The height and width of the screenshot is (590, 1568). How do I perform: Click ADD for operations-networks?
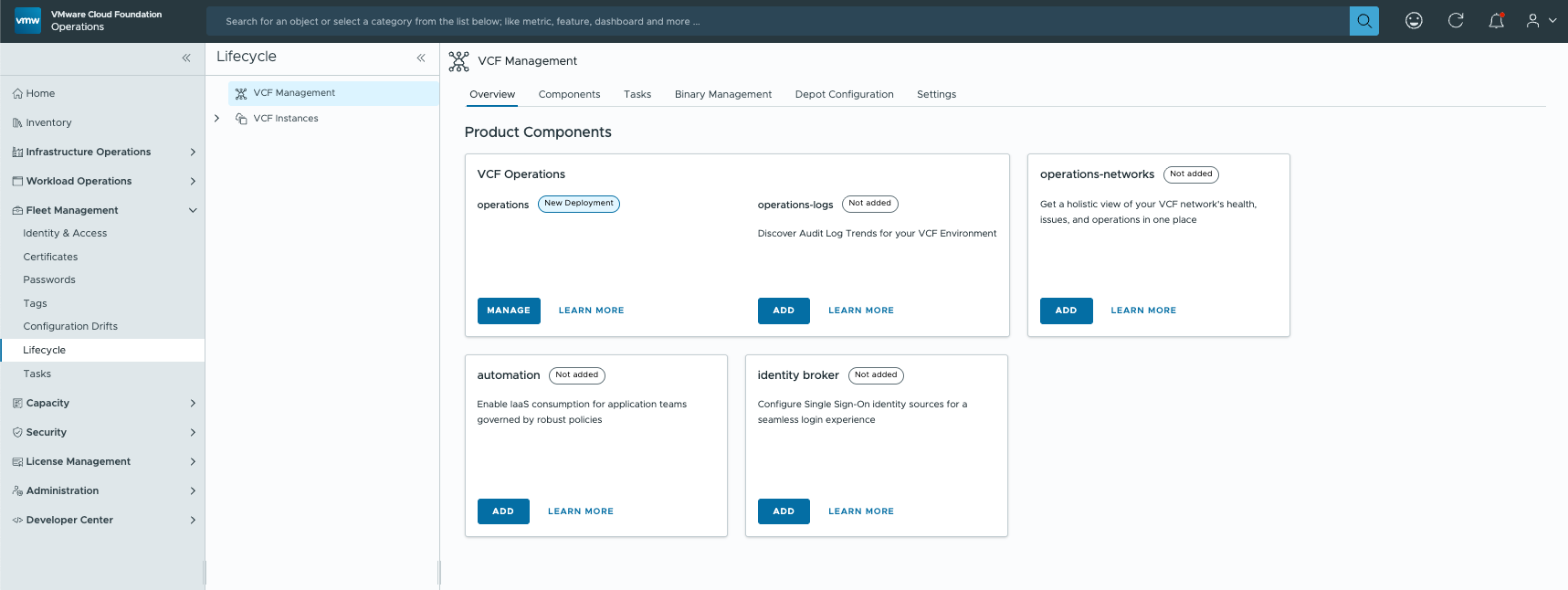1066,311
